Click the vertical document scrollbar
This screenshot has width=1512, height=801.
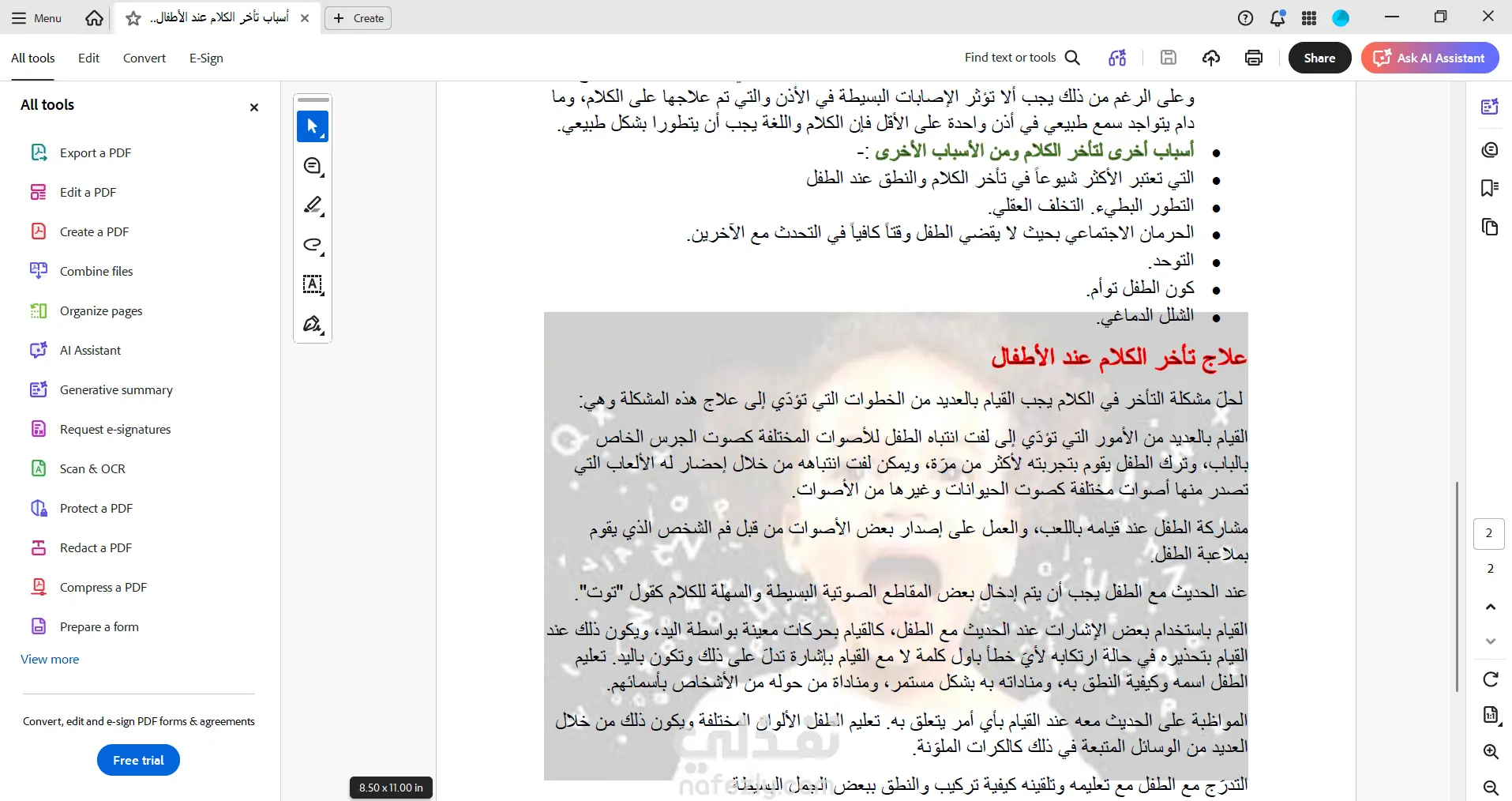click(1457, 586)
